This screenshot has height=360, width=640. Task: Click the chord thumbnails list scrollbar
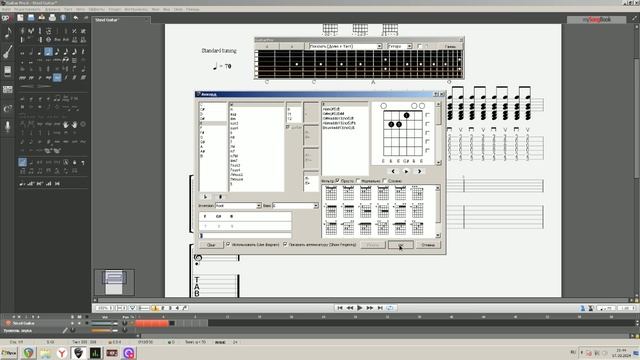click(x=438, y=211)
